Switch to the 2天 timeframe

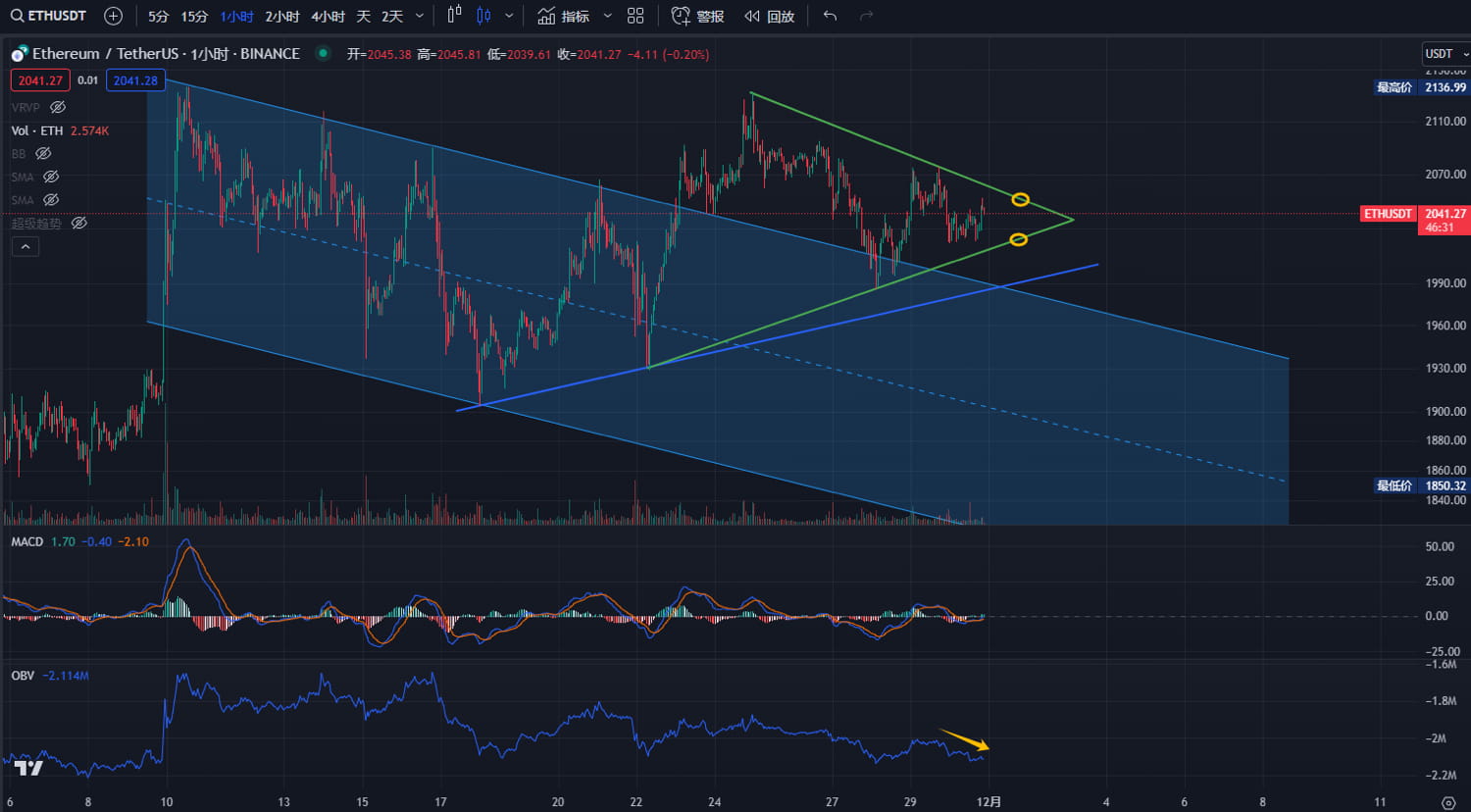click(x=392, y=17)
